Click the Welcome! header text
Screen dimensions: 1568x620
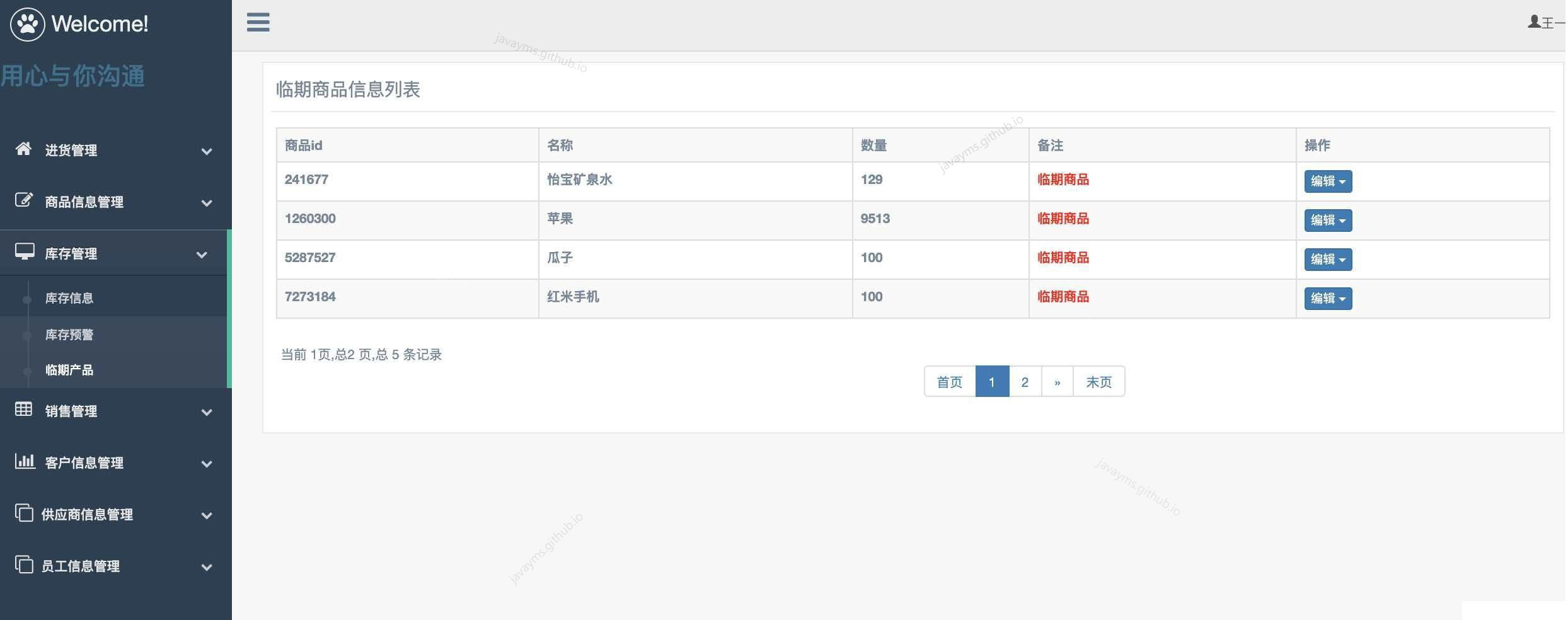click(100, 24)
